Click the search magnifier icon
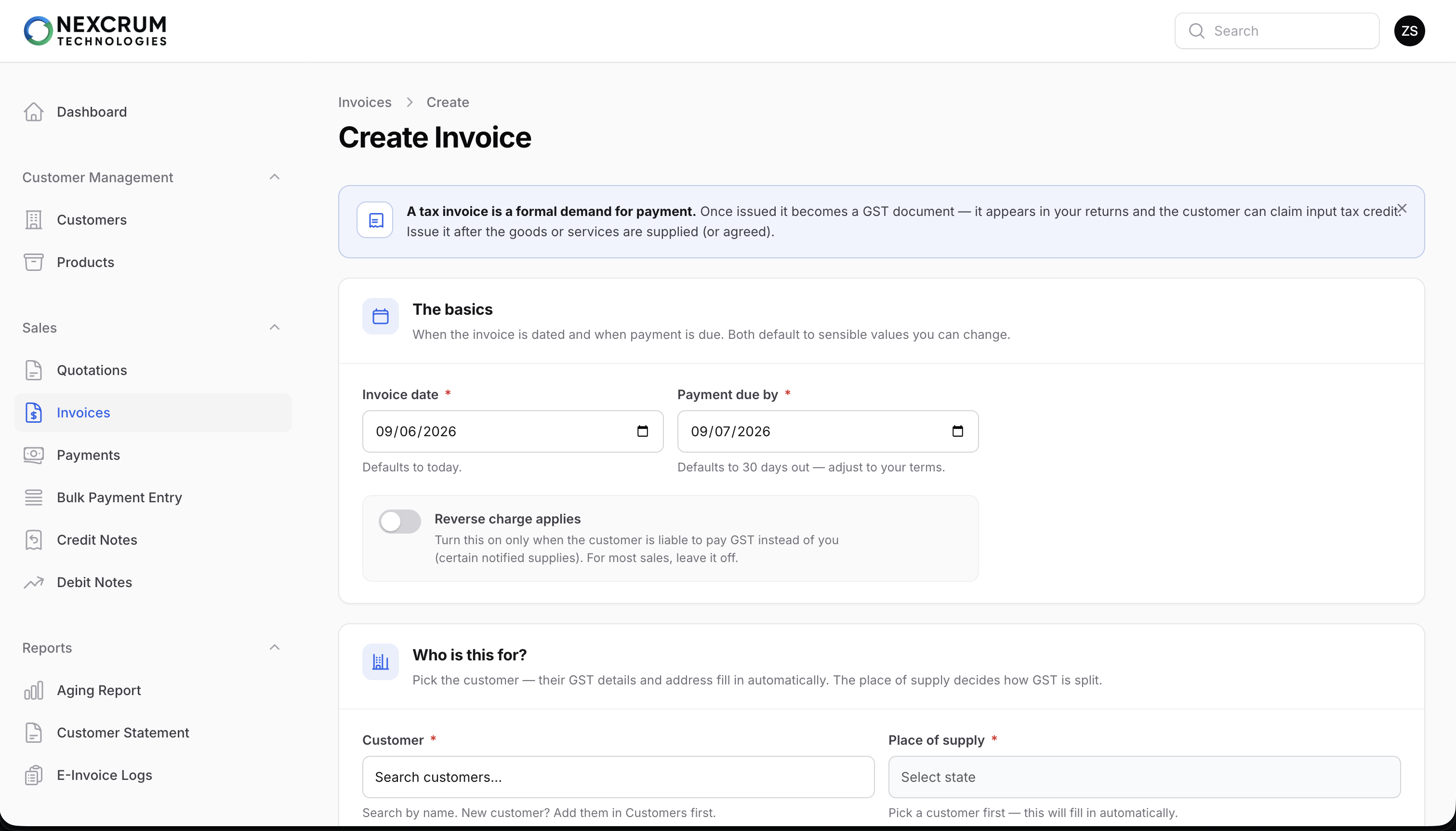This screenshot has width=1456, height=831. pos(1196,31)
